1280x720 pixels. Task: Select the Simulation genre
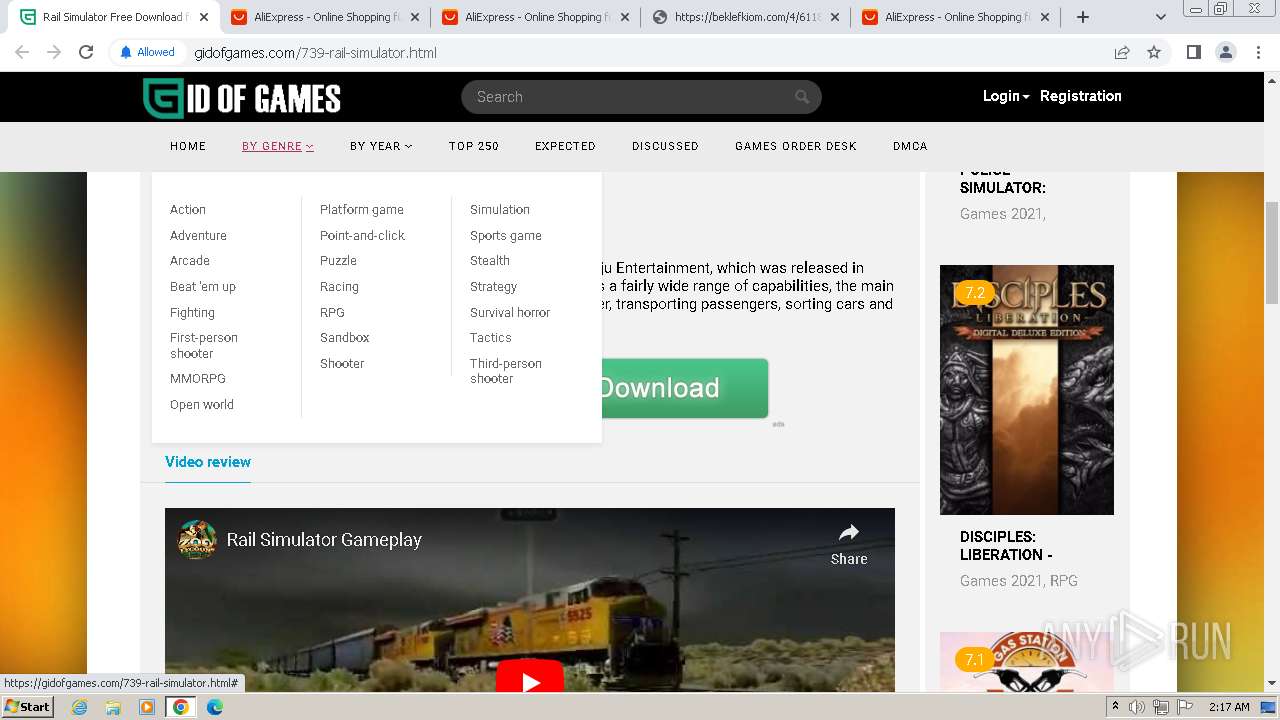[500, 209]
